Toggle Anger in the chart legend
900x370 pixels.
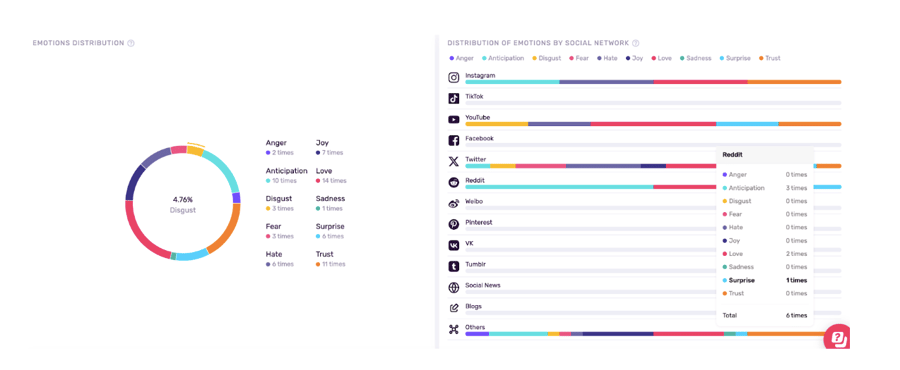click(x=461, y=58)
